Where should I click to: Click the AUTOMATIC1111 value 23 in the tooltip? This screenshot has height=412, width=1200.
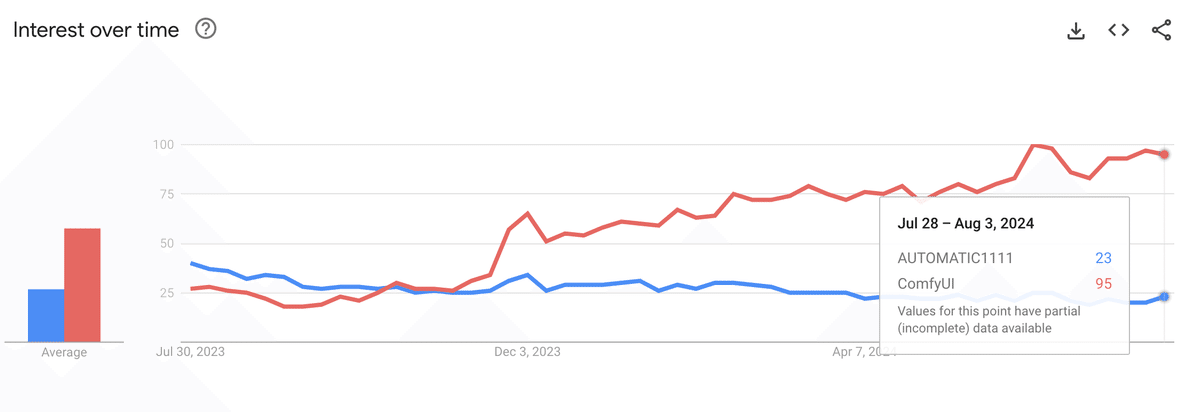click(1103, 258)
